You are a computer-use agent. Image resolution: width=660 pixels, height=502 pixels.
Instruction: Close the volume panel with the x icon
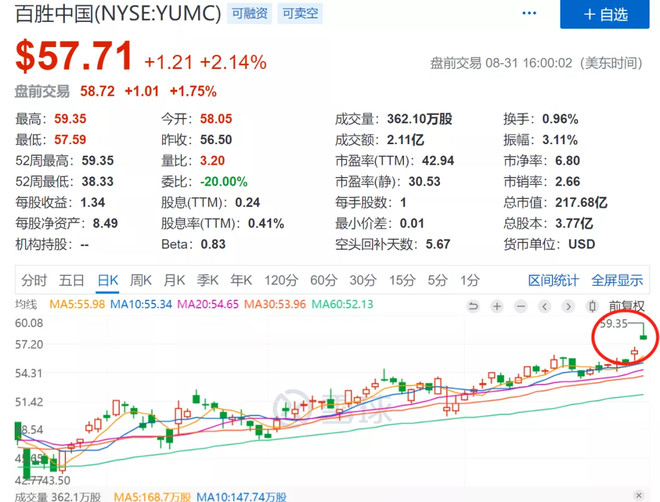[639, 495]
